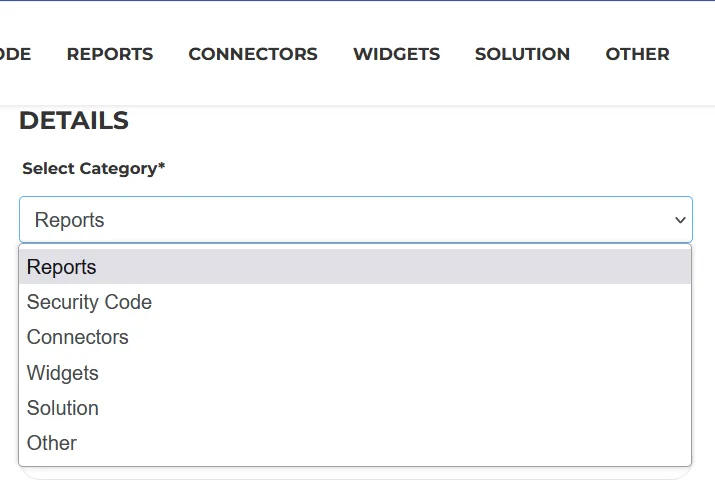Select Solution option in category list
The height and width of the screenshot is (497, 715).
tap(355, 408)
